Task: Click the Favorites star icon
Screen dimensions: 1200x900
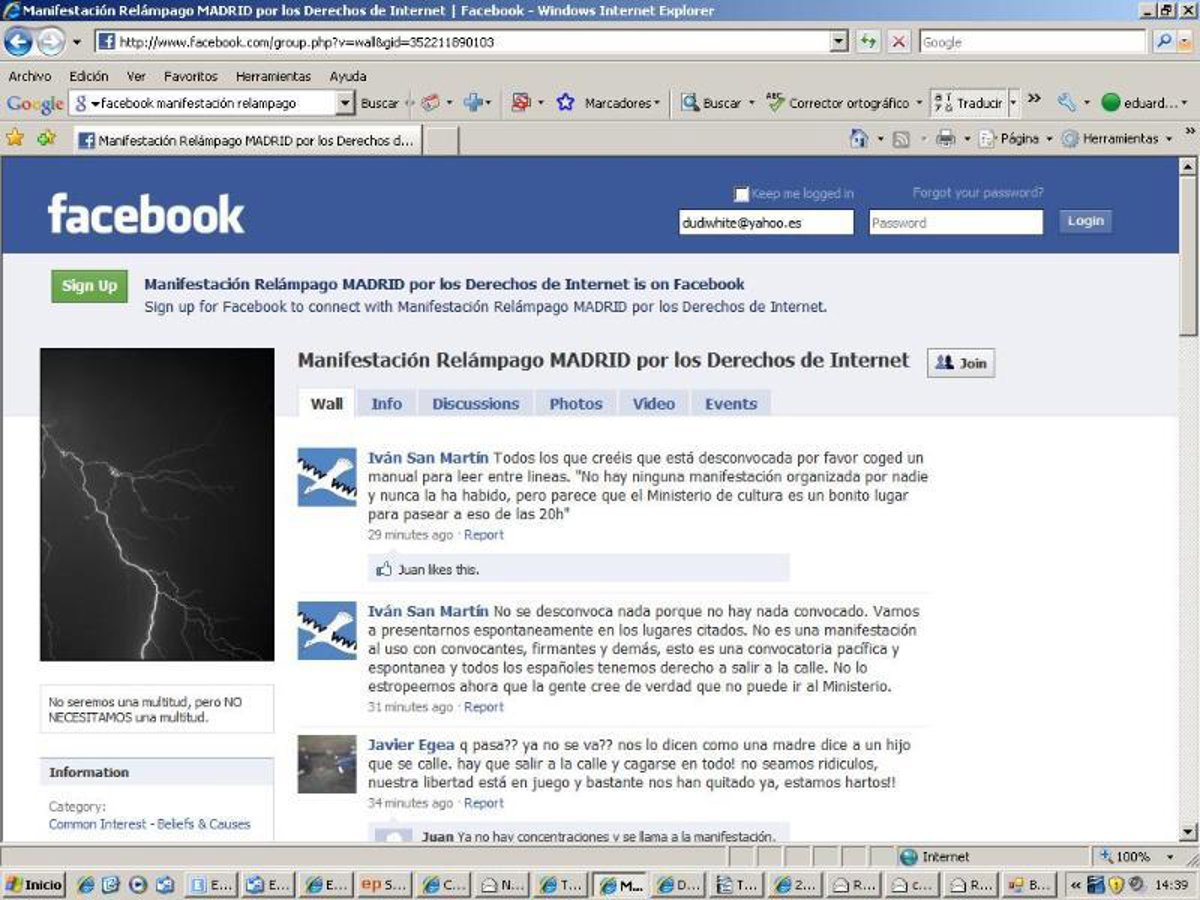Action: pos(15,139)
